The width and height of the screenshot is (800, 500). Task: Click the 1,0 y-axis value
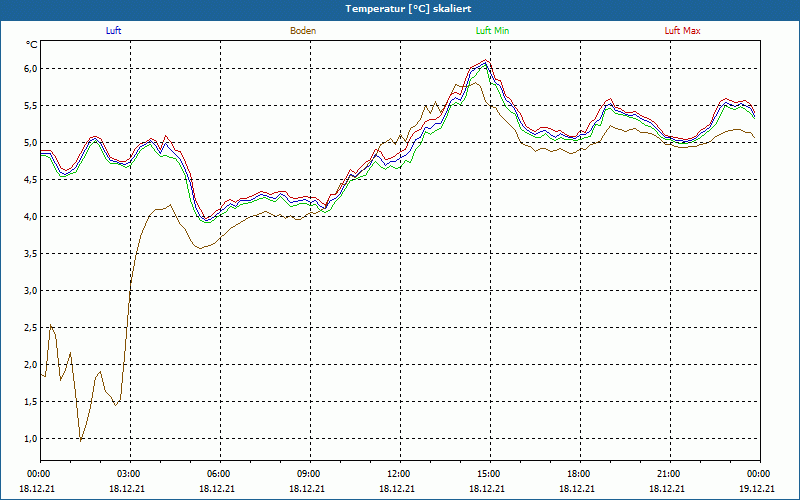pyautogui.click(x=31, y=438)
